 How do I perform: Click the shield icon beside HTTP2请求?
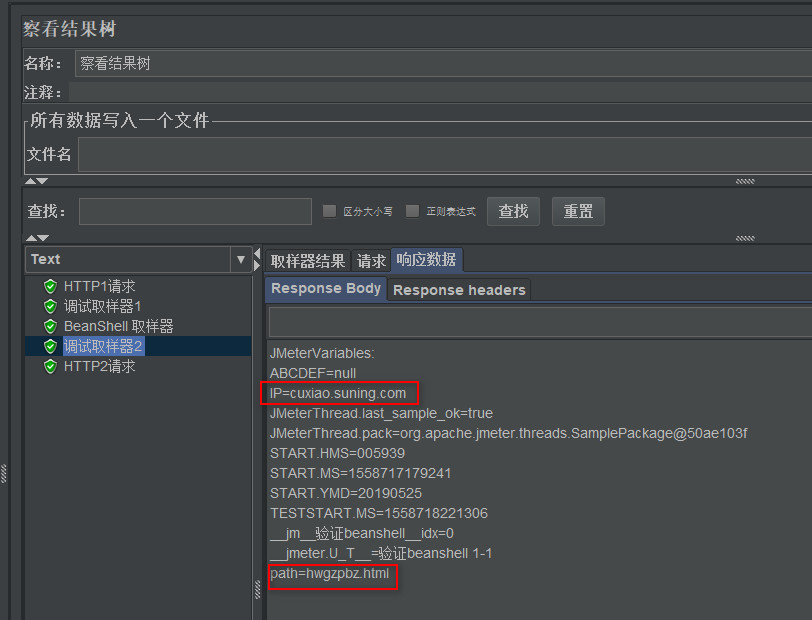[x=49, y=366]
